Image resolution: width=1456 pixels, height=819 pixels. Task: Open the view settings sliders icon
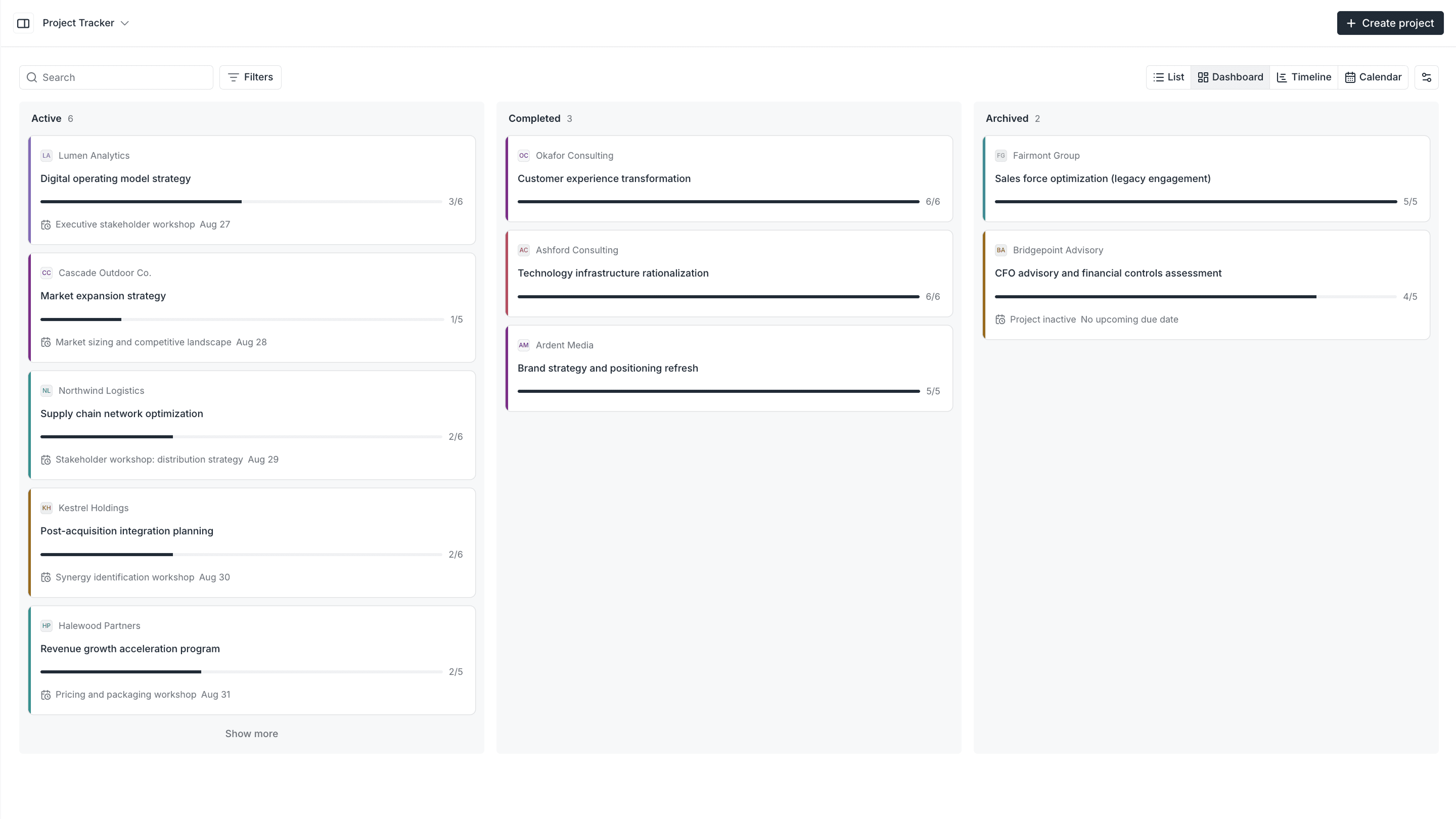click(x=1426, y=77)
